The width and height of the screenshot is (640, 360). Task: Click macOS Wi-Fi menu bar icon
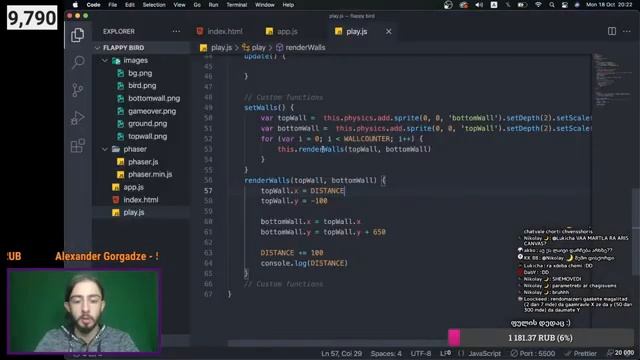pos(538,5)
